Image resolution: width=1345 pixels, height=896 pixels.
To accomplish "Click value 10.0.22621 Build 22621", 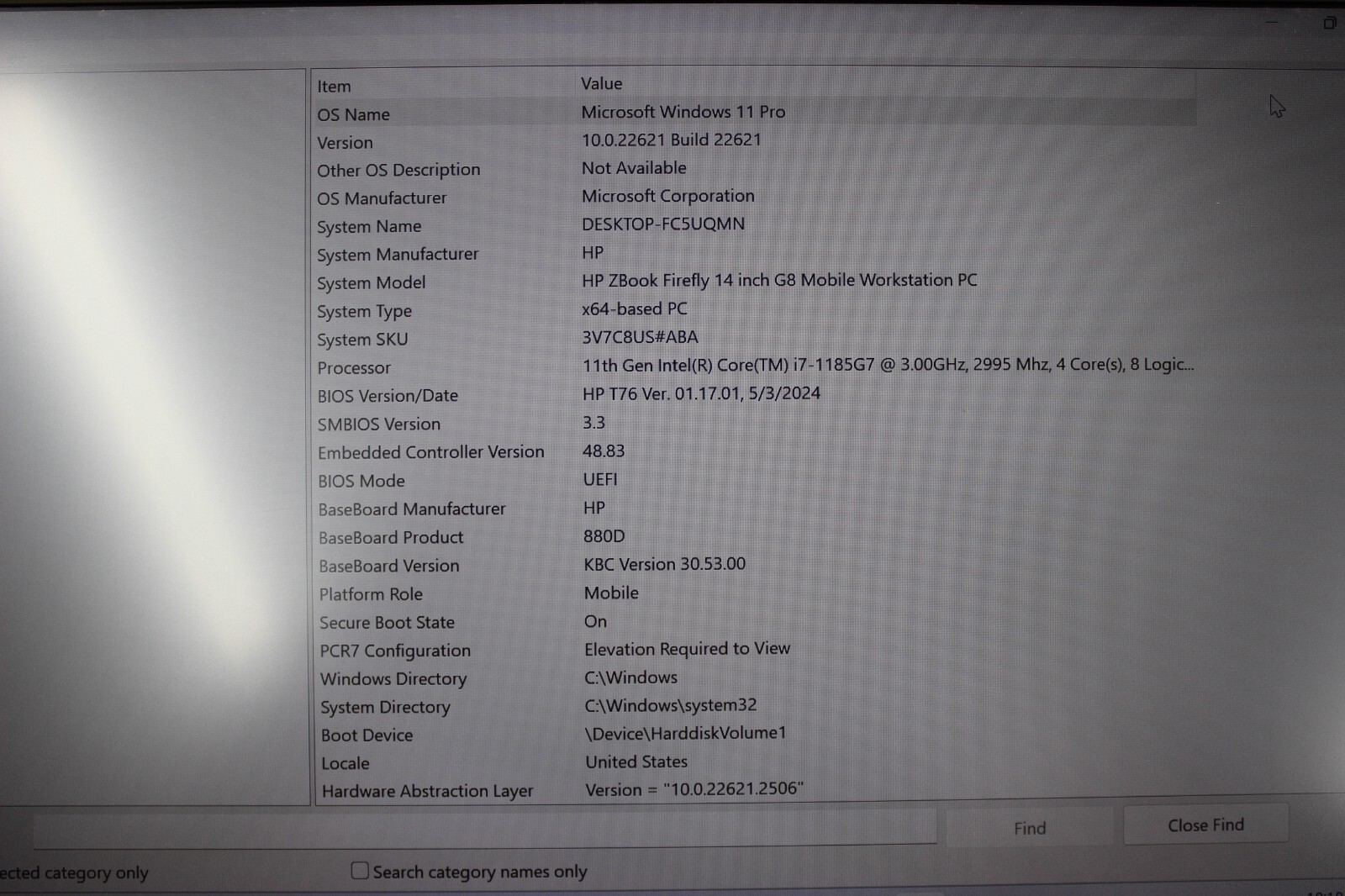I will tap(672, 140).
